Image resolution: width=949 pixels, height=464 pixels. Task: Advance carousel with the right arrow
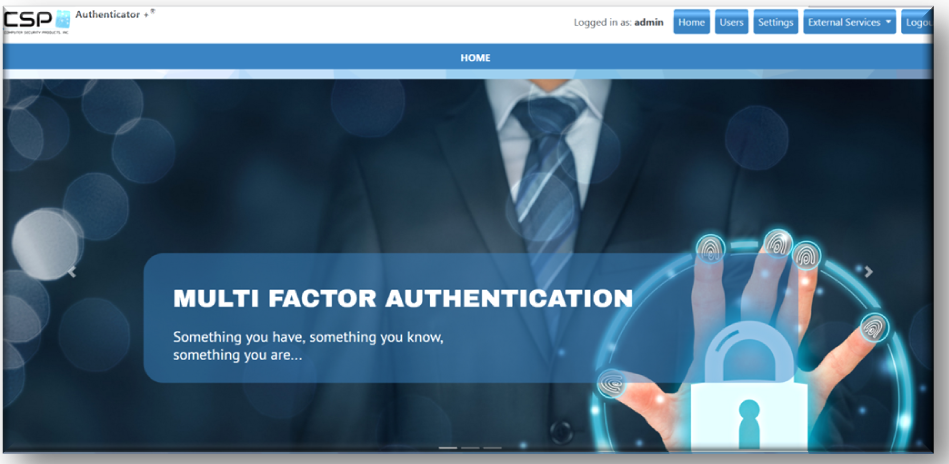[869, 272]
